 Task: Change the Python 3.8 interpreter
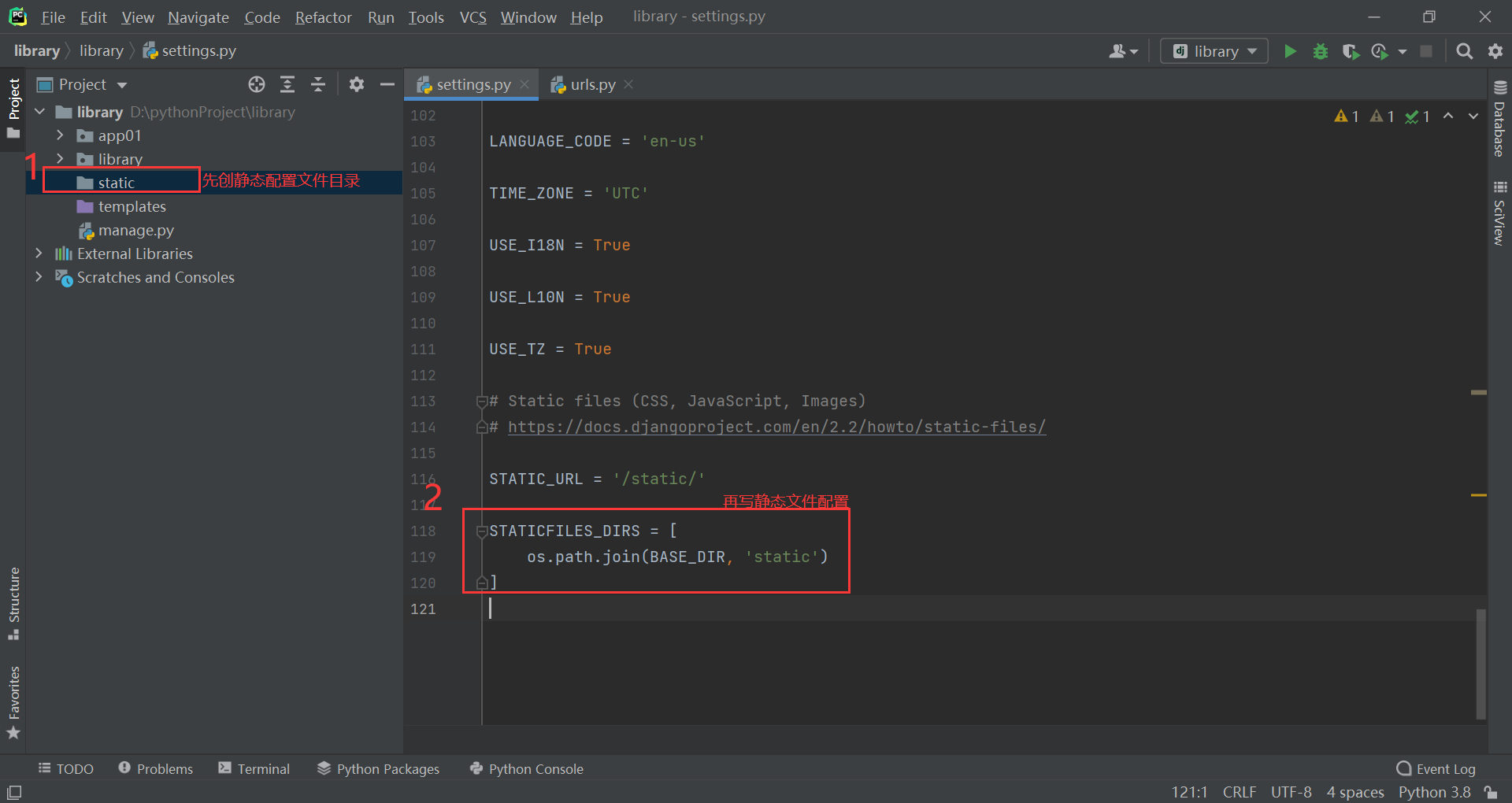(x=1434, y=792)
